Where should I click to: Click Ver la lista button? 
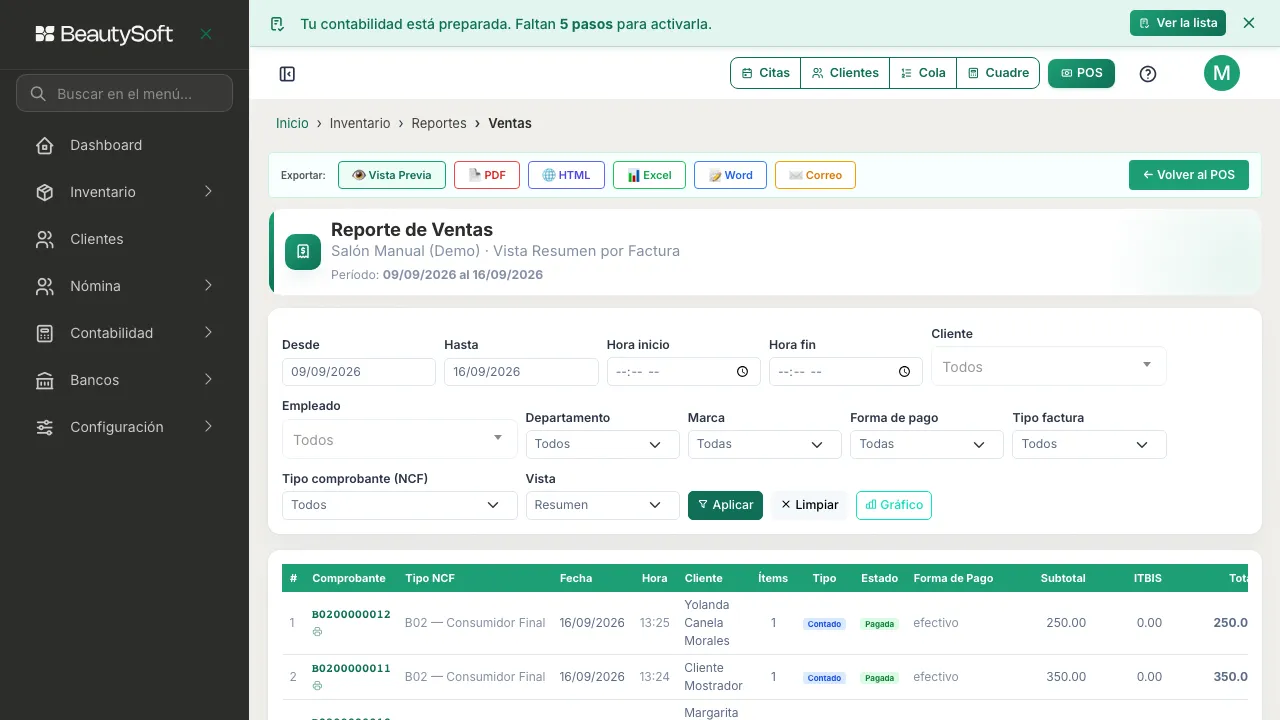[x=1178, y=23]
